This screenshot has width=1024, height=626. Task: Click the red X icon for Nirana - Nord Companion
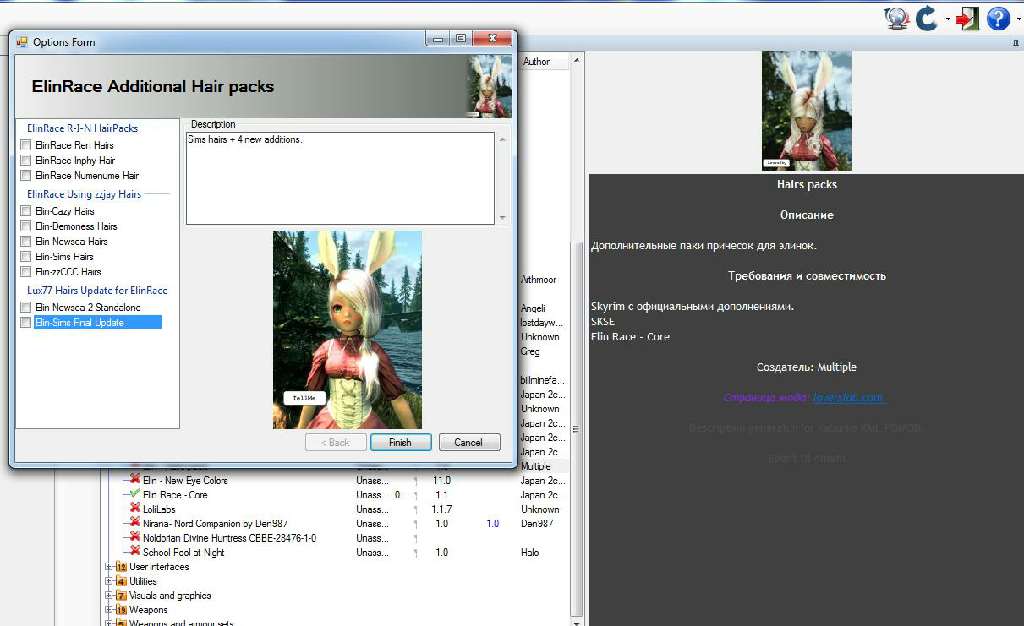135,522
